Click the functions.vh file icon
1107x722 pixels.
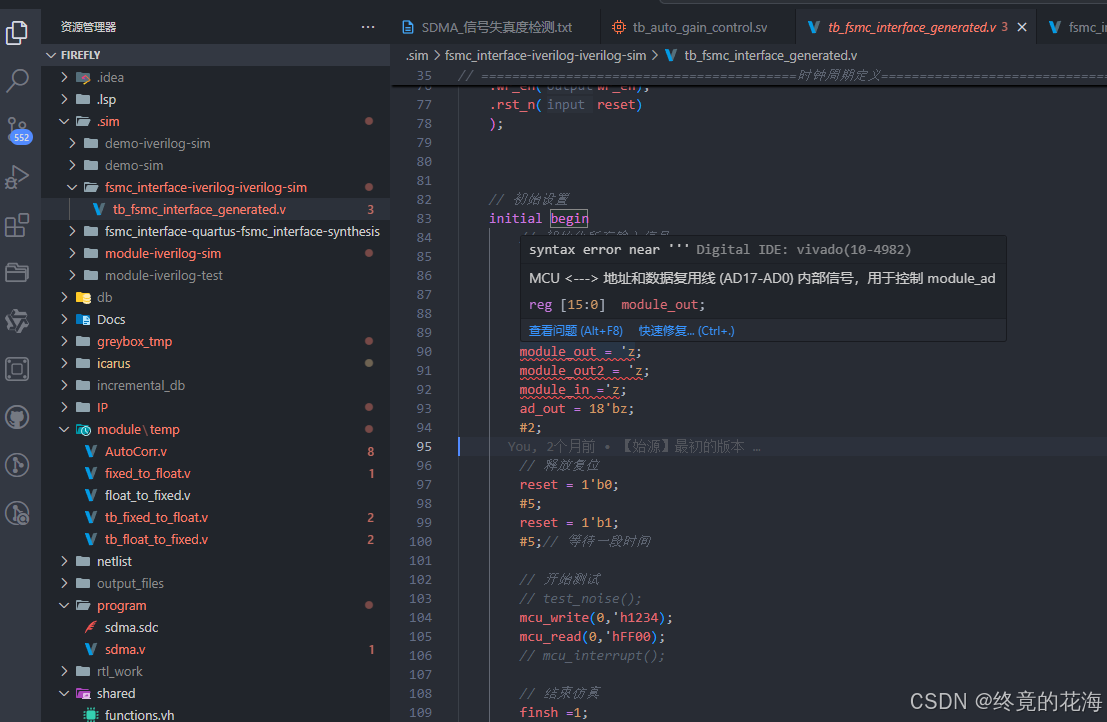[90, 715]
